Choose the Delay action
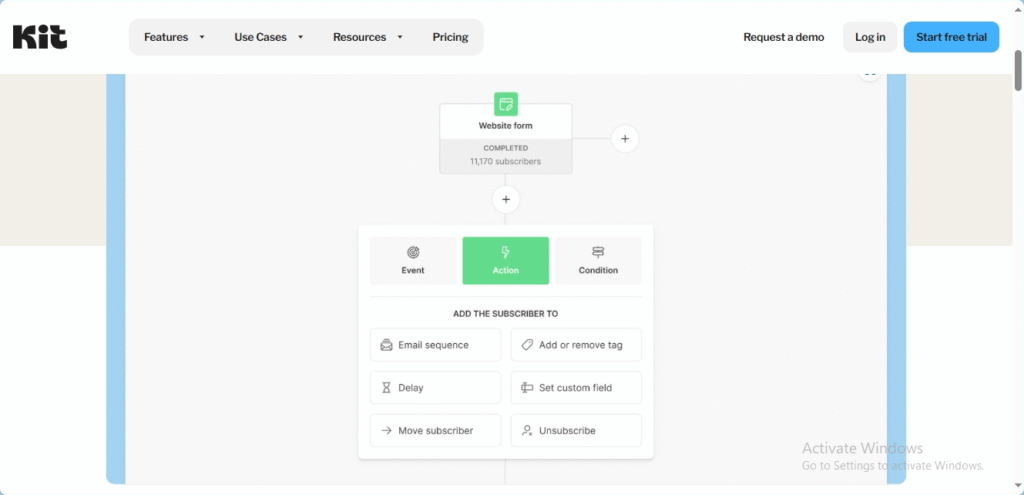 (436, 388)
